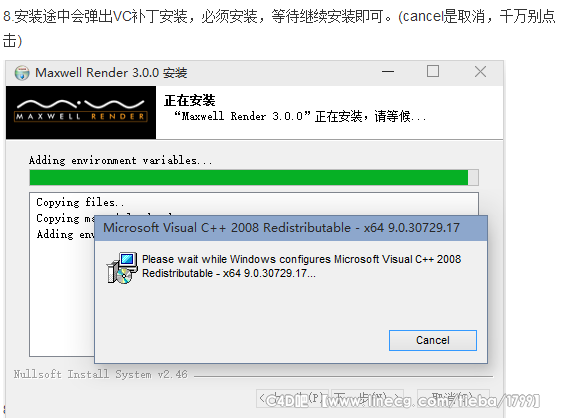Click the 正在安装 heading in the installer header
This screenshot has height=418, width=566.
tap(190, 100)
